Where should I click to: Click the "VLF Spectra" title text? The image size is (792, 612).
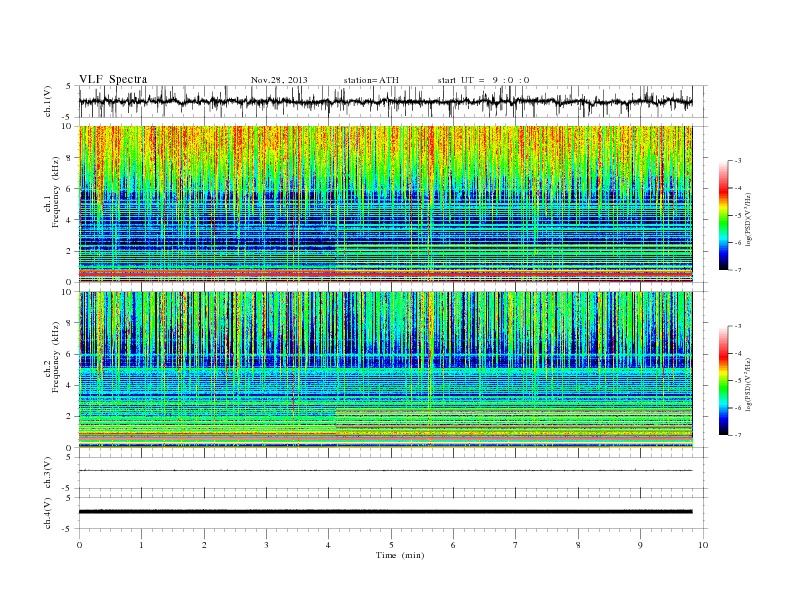click(113, 79)
